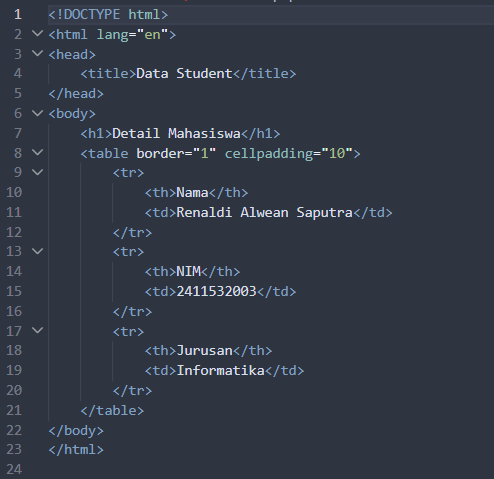Click the closing table tag
Screen dimensions: 494x479
[x=112, y=411]
